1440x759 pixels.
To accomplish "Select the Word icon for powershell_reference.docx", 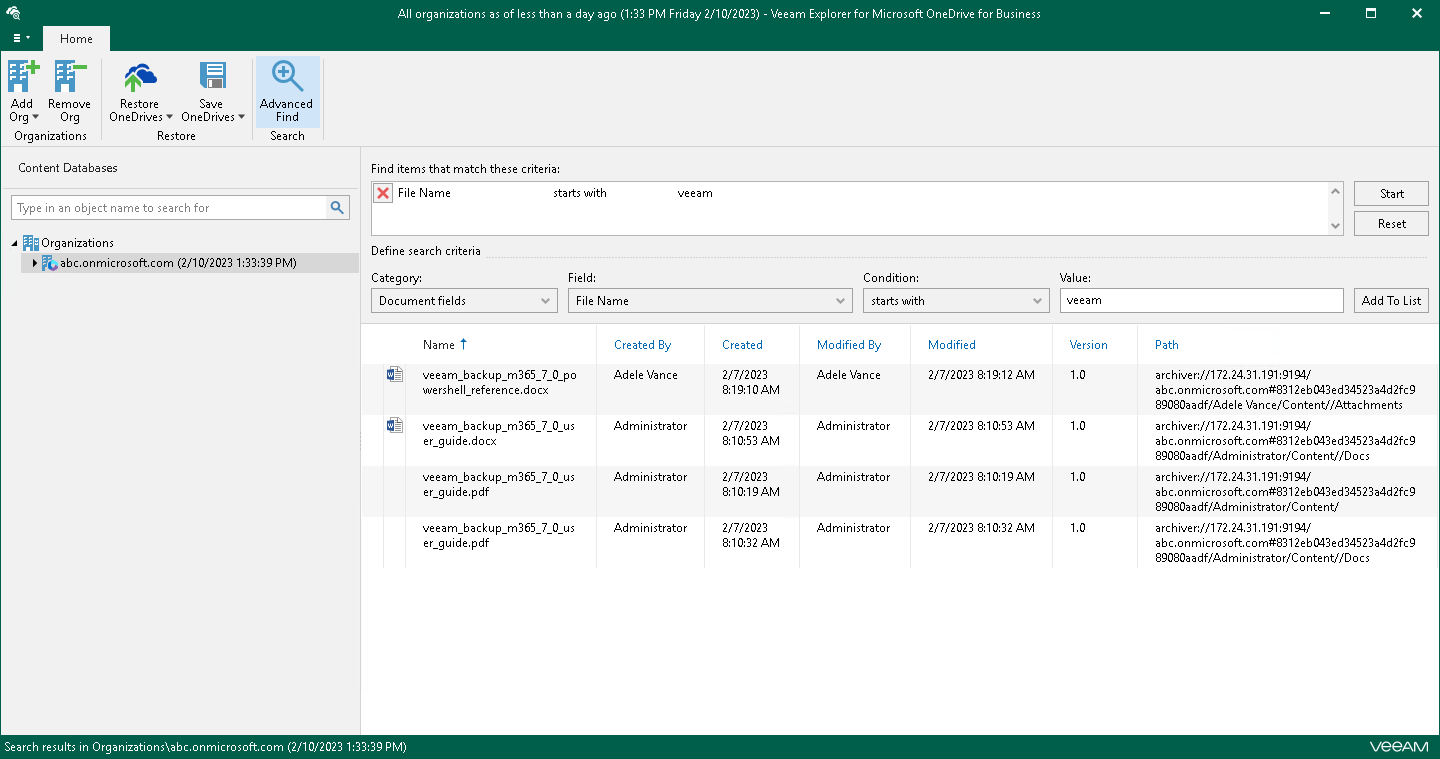I will [x=395, y=375].
